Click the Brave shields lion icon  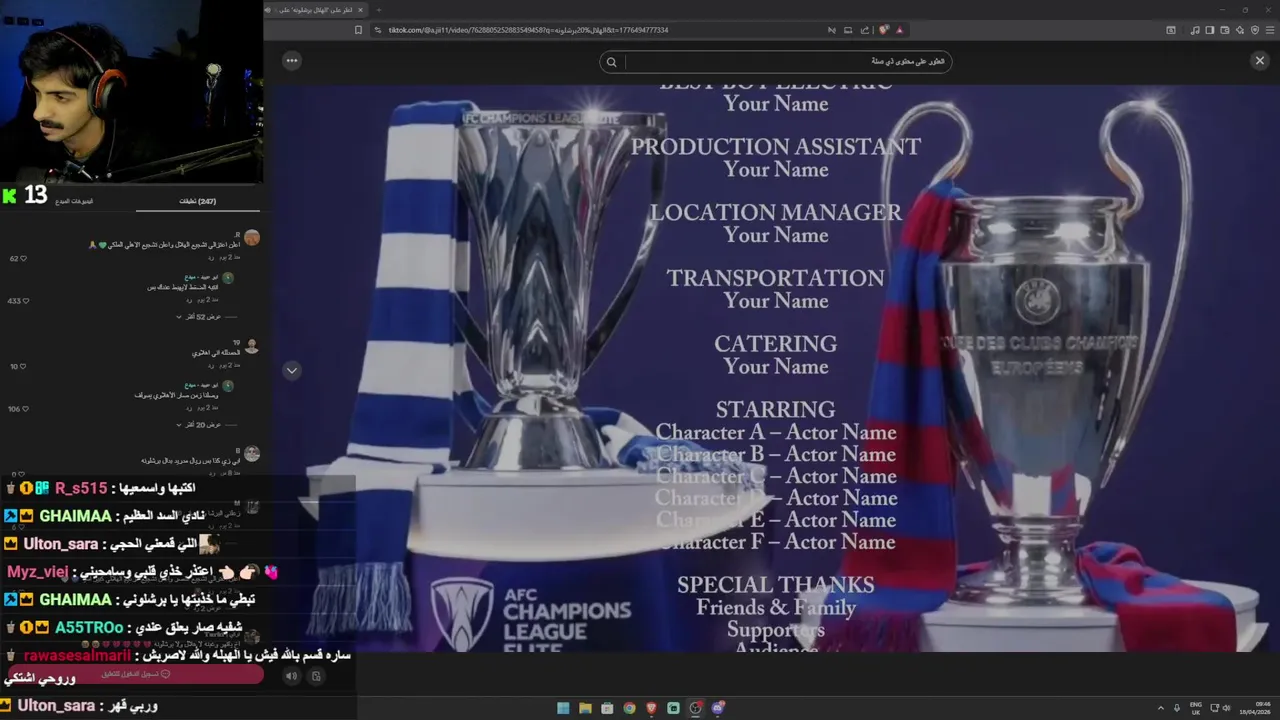click(x=884, y=30)
